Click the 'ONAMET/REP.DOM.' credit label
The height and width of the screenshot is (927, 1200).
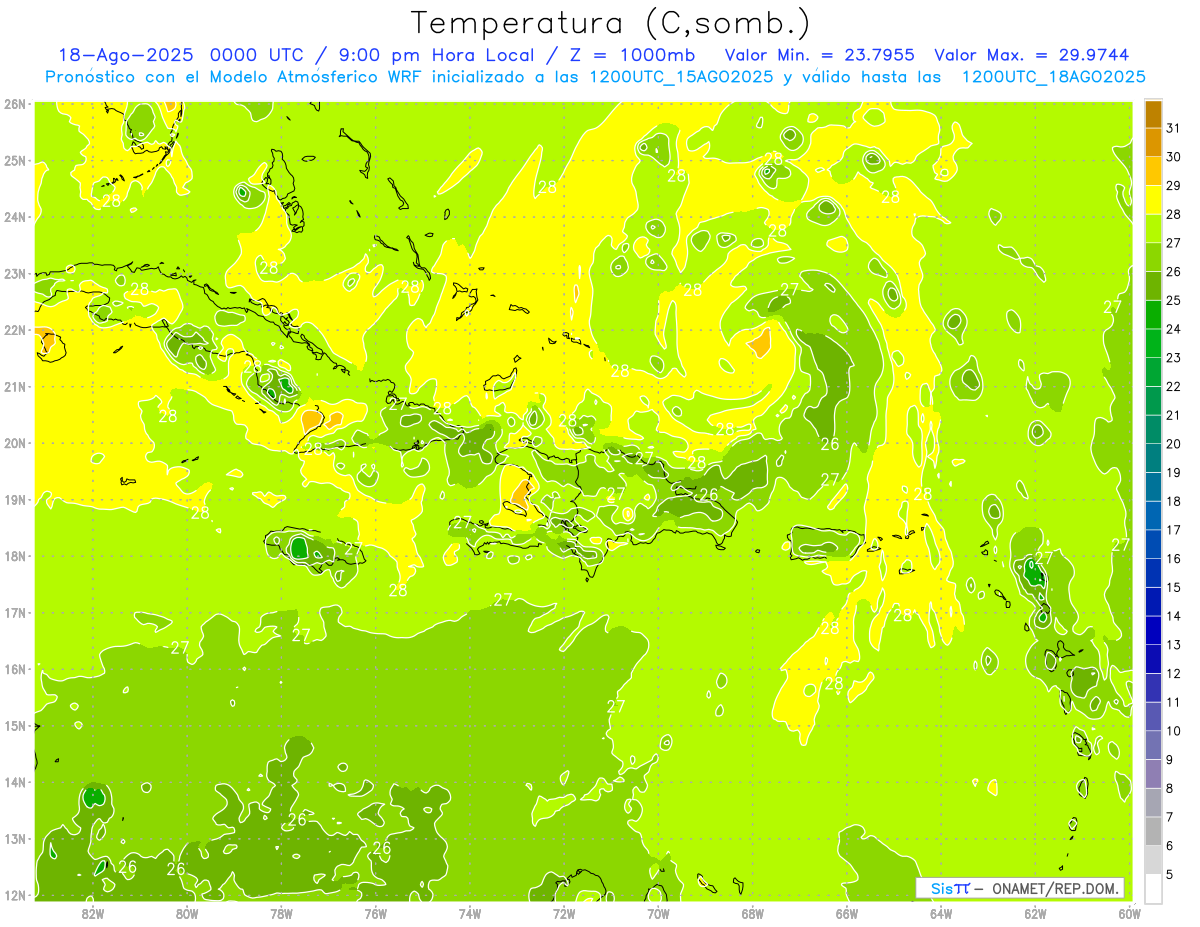tap(1056, 888)
